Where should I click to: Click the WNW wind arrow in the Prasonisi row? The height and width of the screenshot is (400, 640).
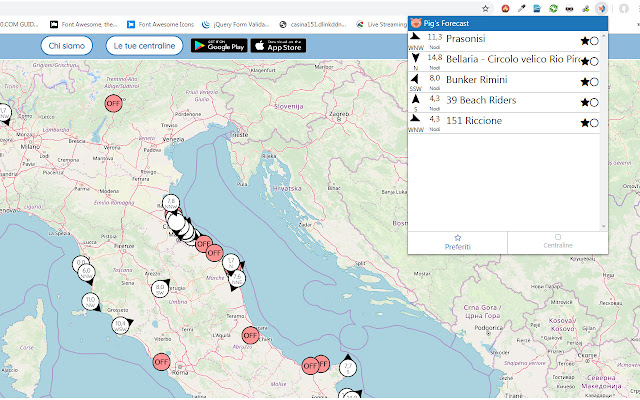pos(415,36)
